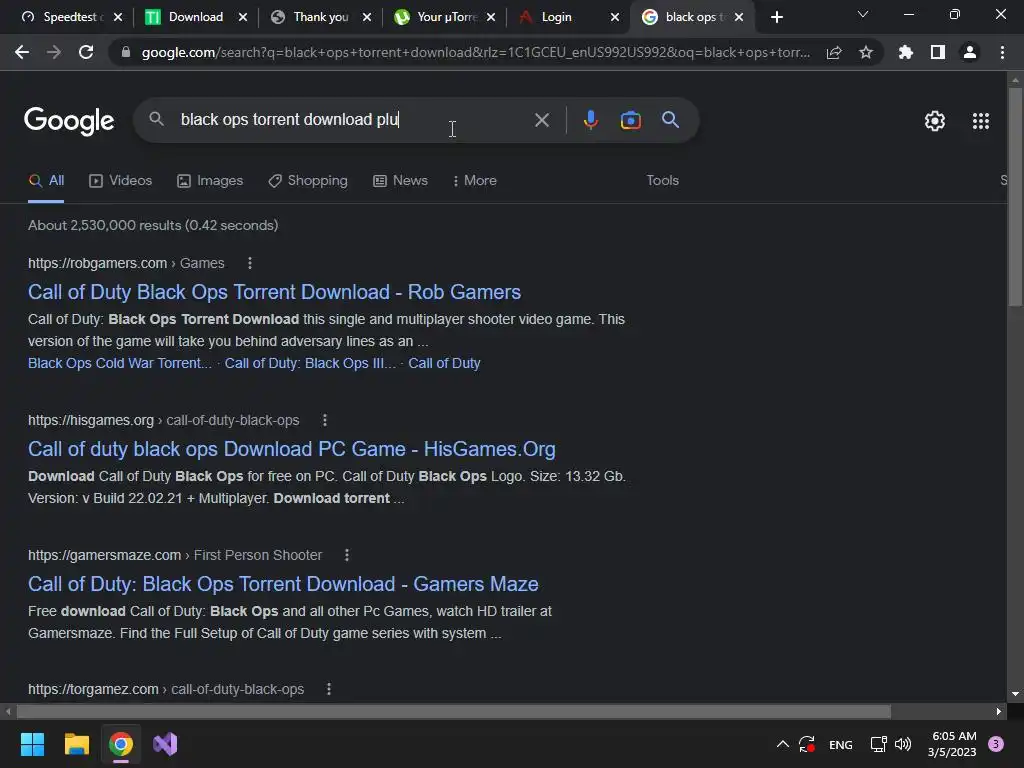
Task: Toggle the Chrome side panel icon
Action: point(938,52)
